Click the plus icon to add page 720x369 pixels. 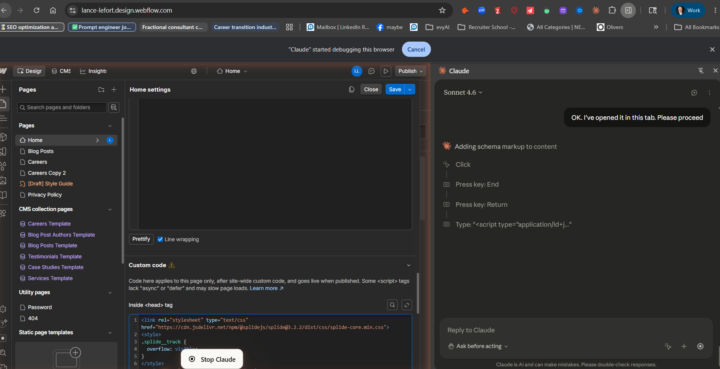click(x=113, y=89)
